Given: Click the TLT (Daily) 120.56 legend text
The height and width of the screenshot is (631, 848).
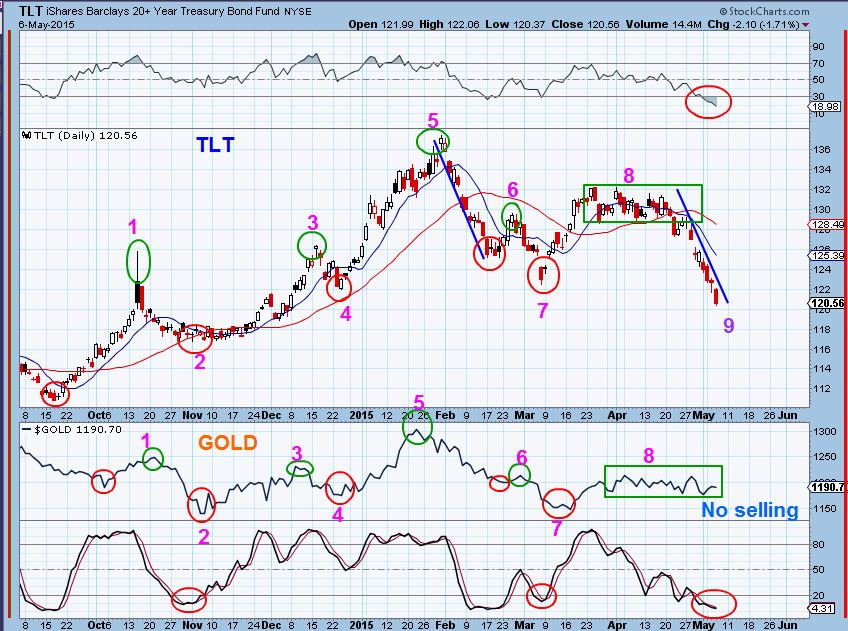Looking at the screenshot, I should (x=86, y=136).
